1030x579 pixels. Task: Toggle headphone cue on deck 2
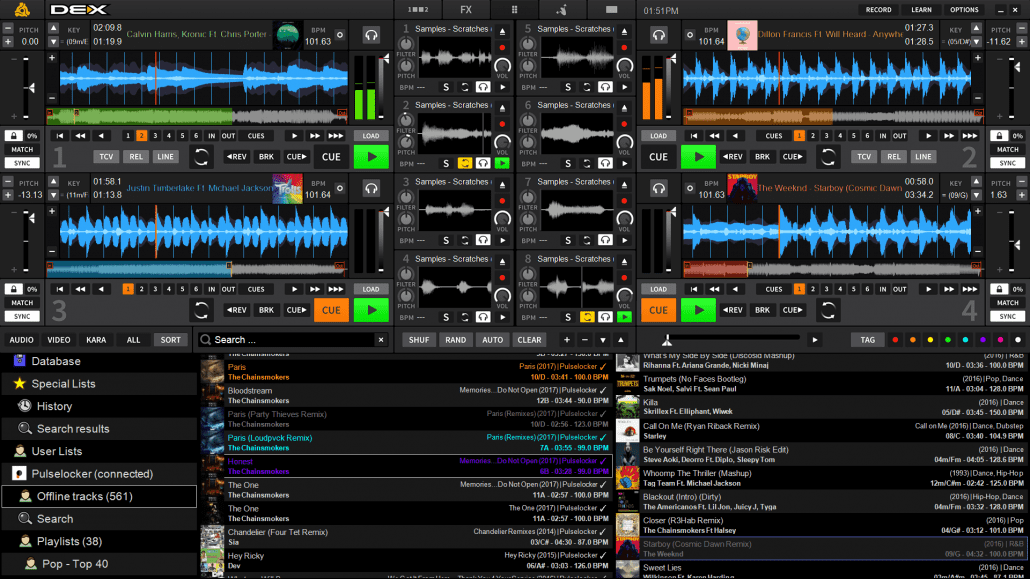(658, 35)
